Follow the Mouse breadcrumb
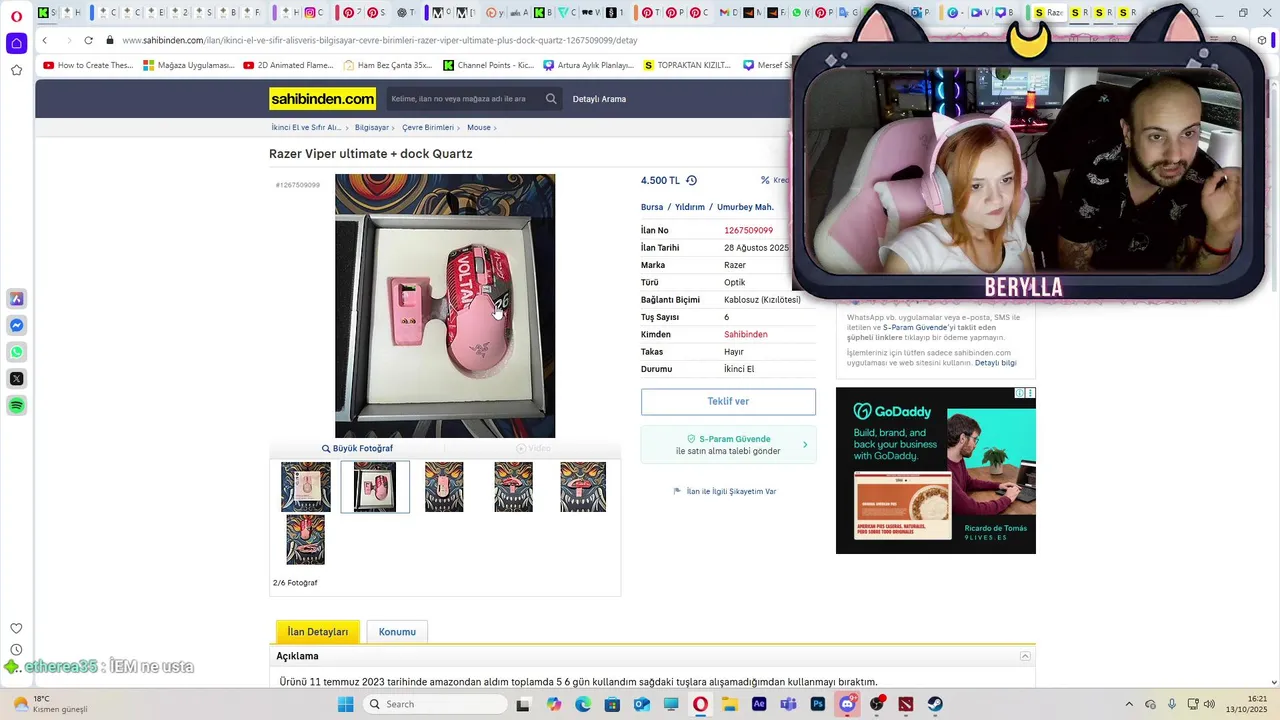This screenshot has width=1280, height=720. [x=479, y=128]
